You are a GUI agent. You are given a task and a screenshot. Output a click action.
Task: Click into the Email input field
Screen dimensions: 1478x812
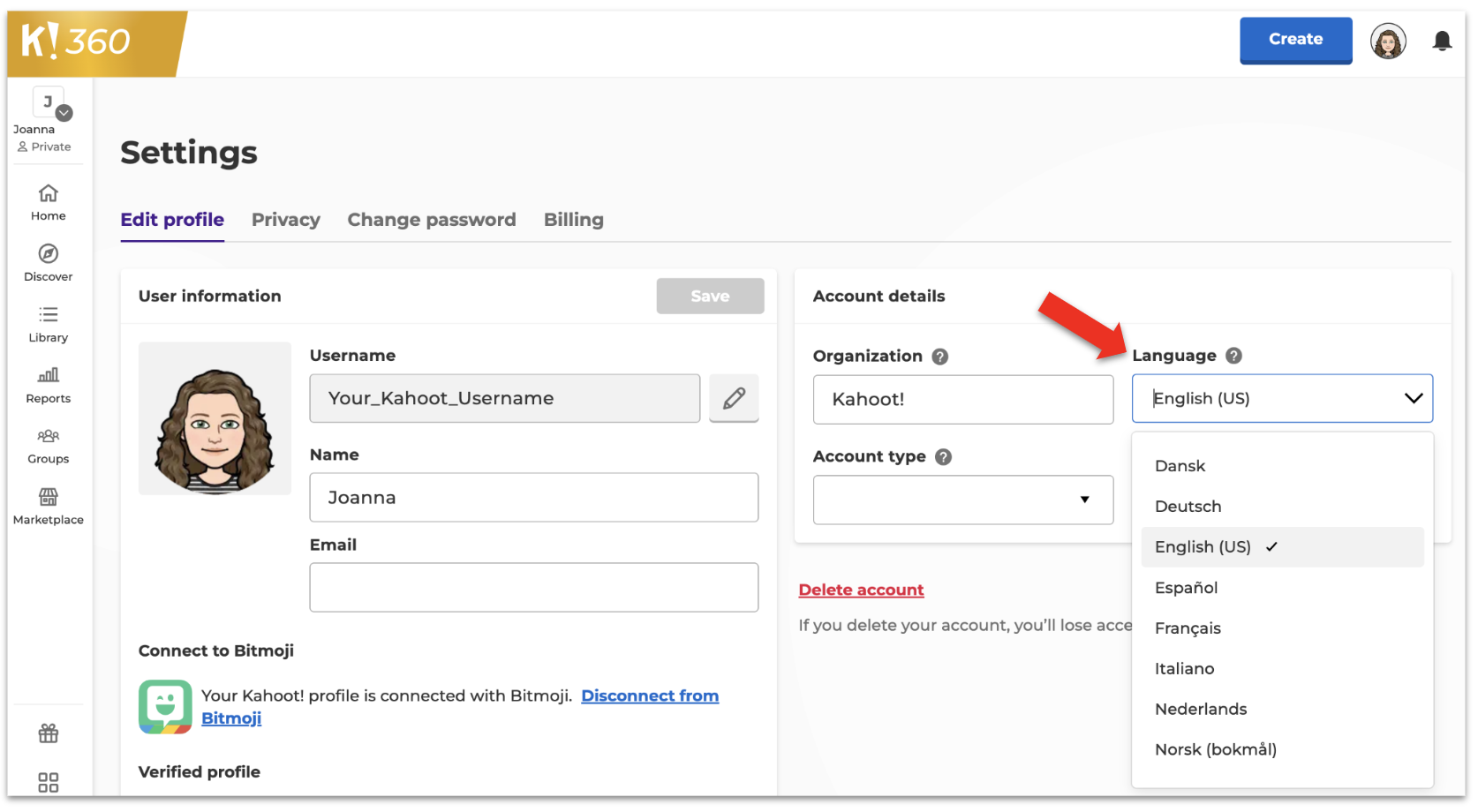pos(533,587)
